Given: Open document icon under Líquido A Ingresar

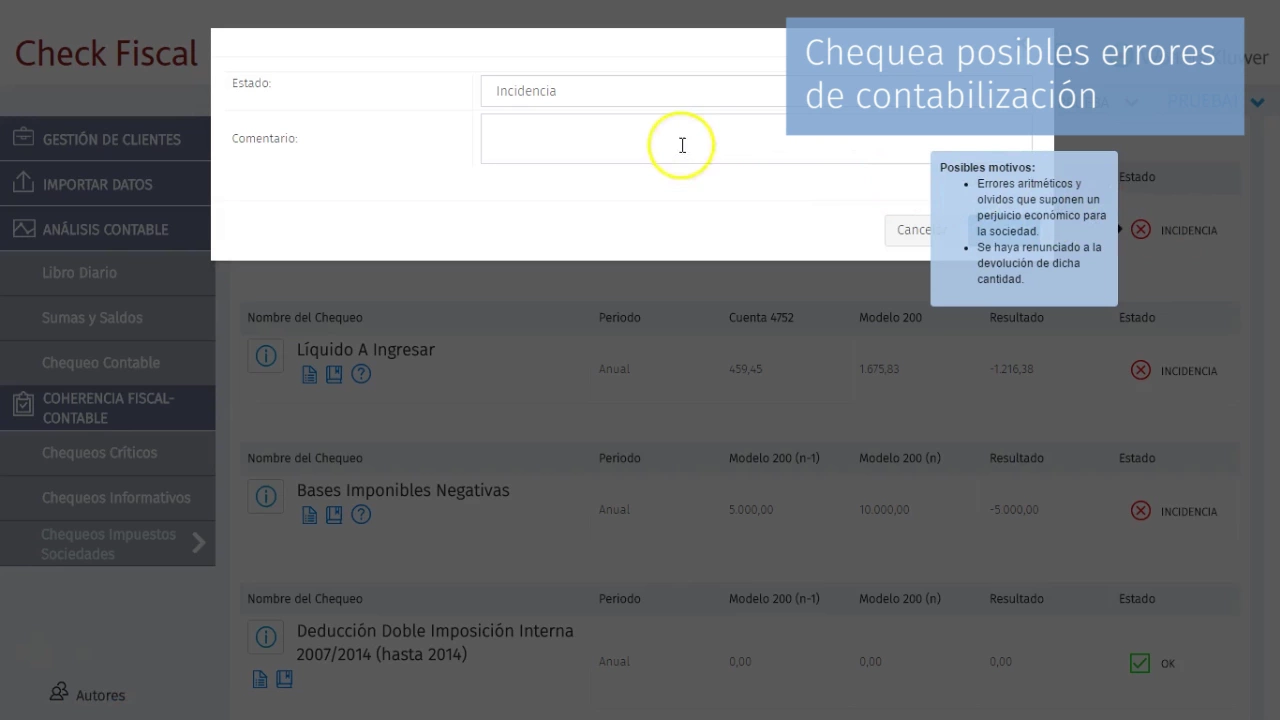Looking at the screenshot, I should (x=310, y=374).
